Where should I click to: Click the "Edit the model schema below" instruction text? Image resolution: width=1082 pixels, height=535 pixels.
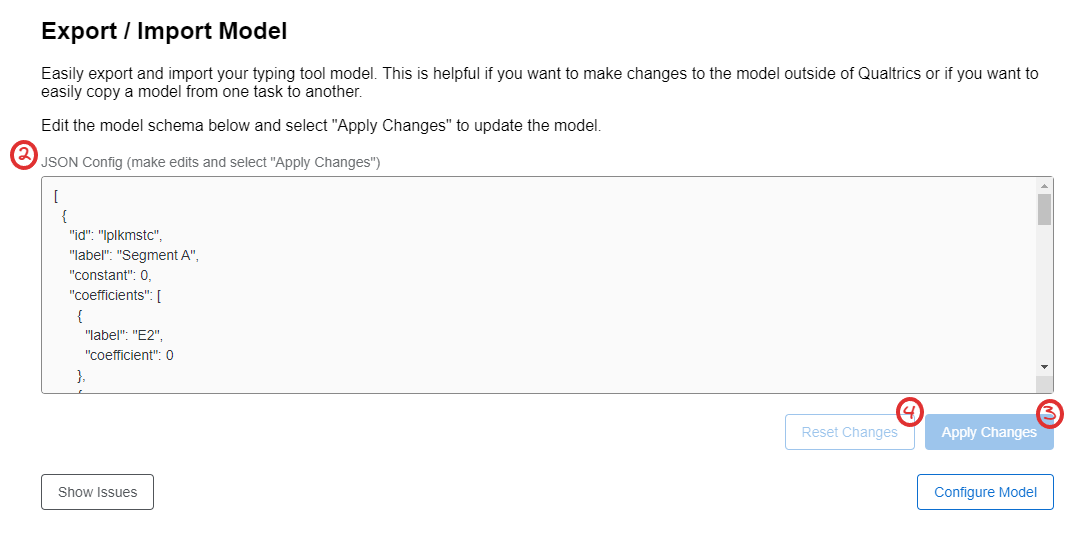coord(322,126)
